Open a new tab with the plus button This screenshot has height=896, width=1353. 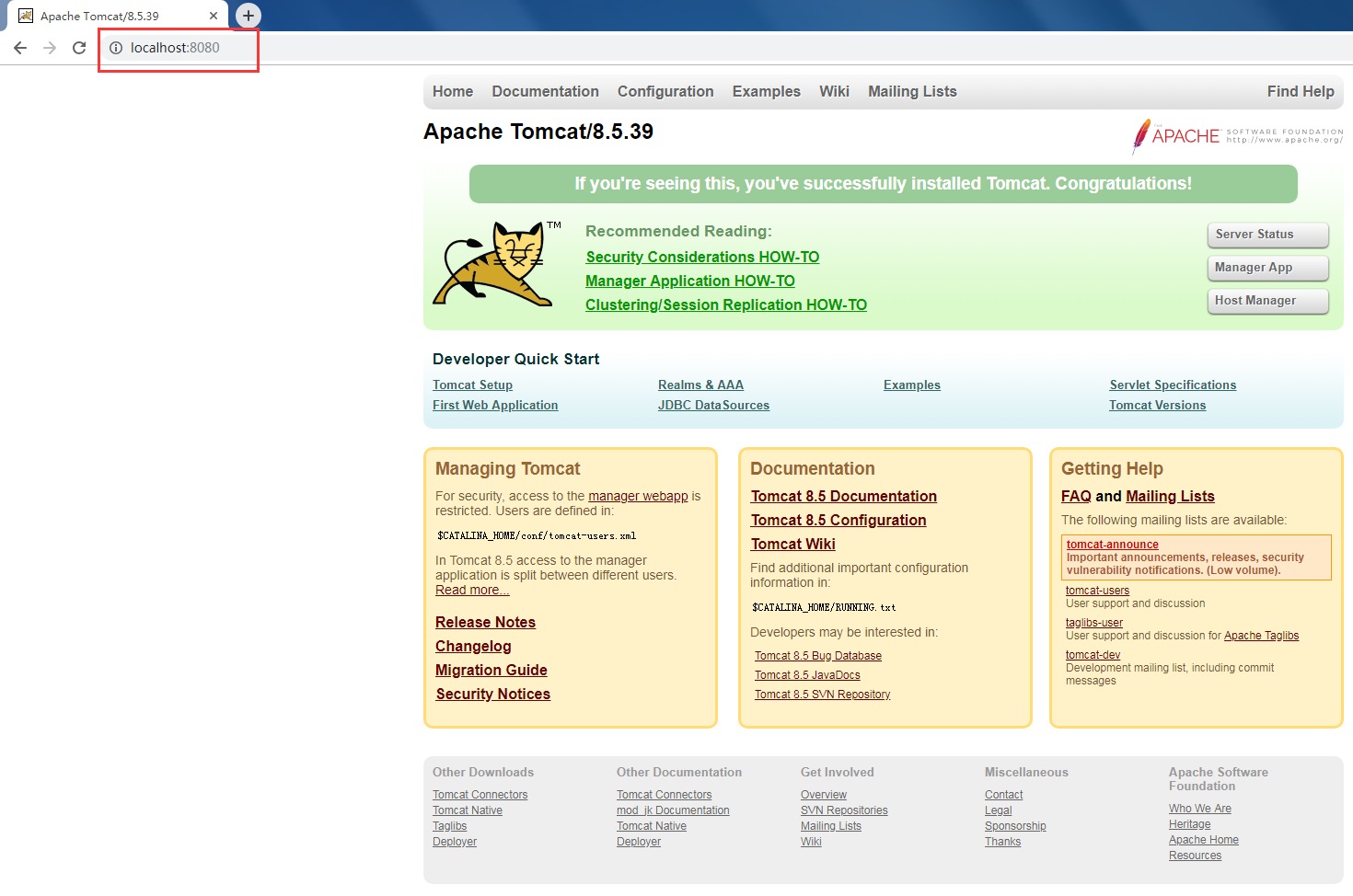click(249, 16)
